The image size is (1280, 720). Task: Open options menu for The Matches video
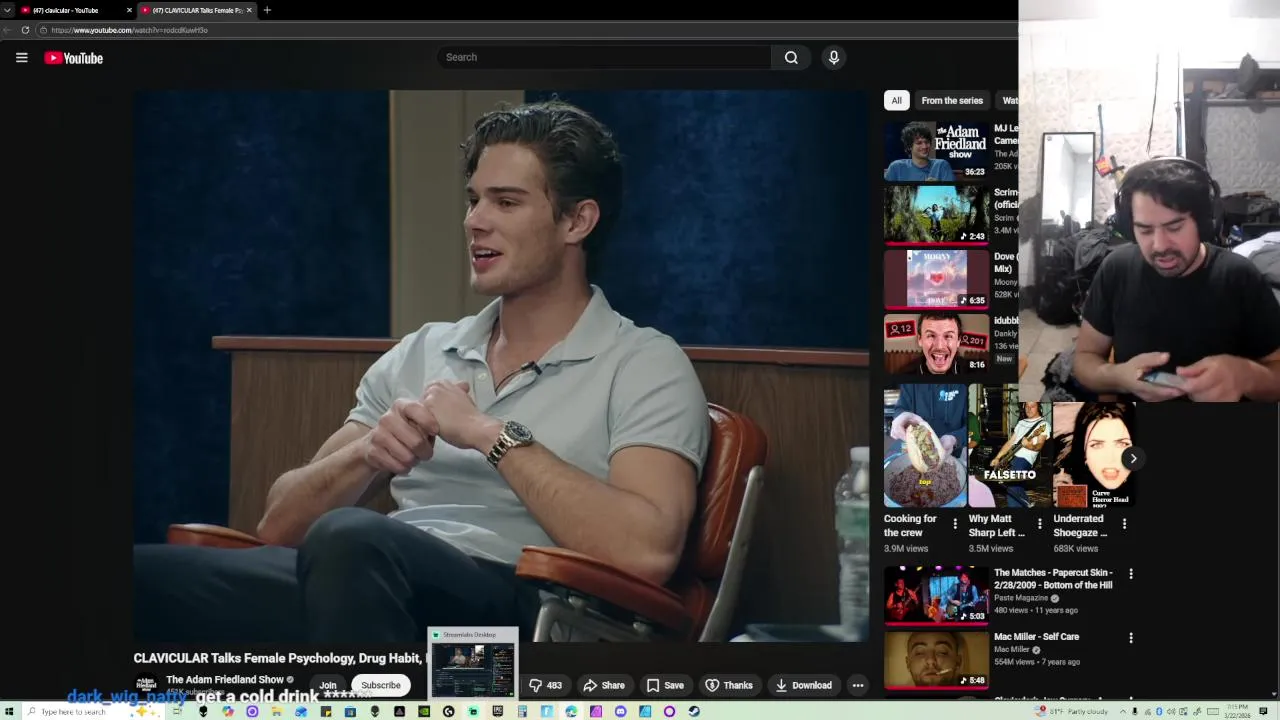pos(1131,574)
